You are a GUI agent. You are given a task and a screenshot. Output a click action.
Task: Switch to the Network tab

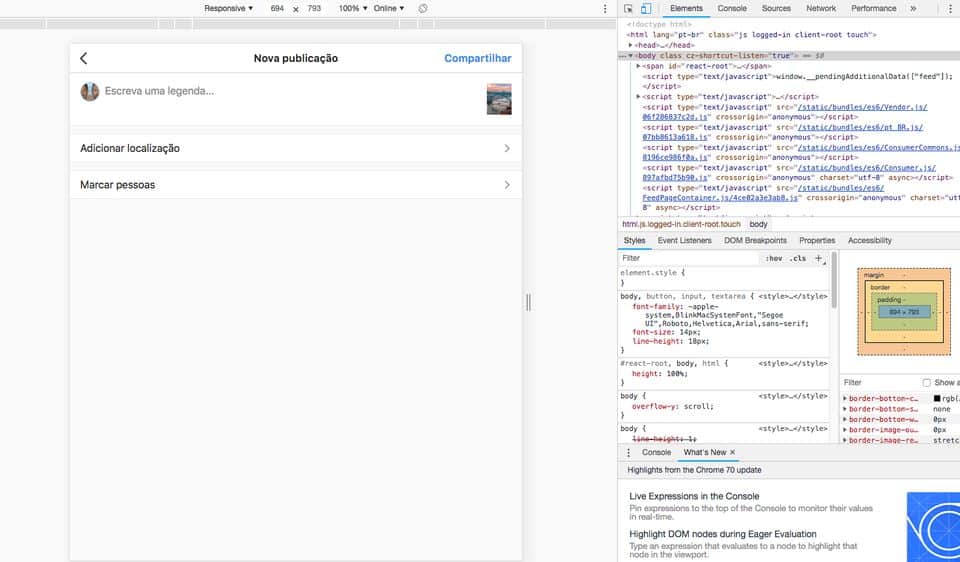[x=821, y=9]
